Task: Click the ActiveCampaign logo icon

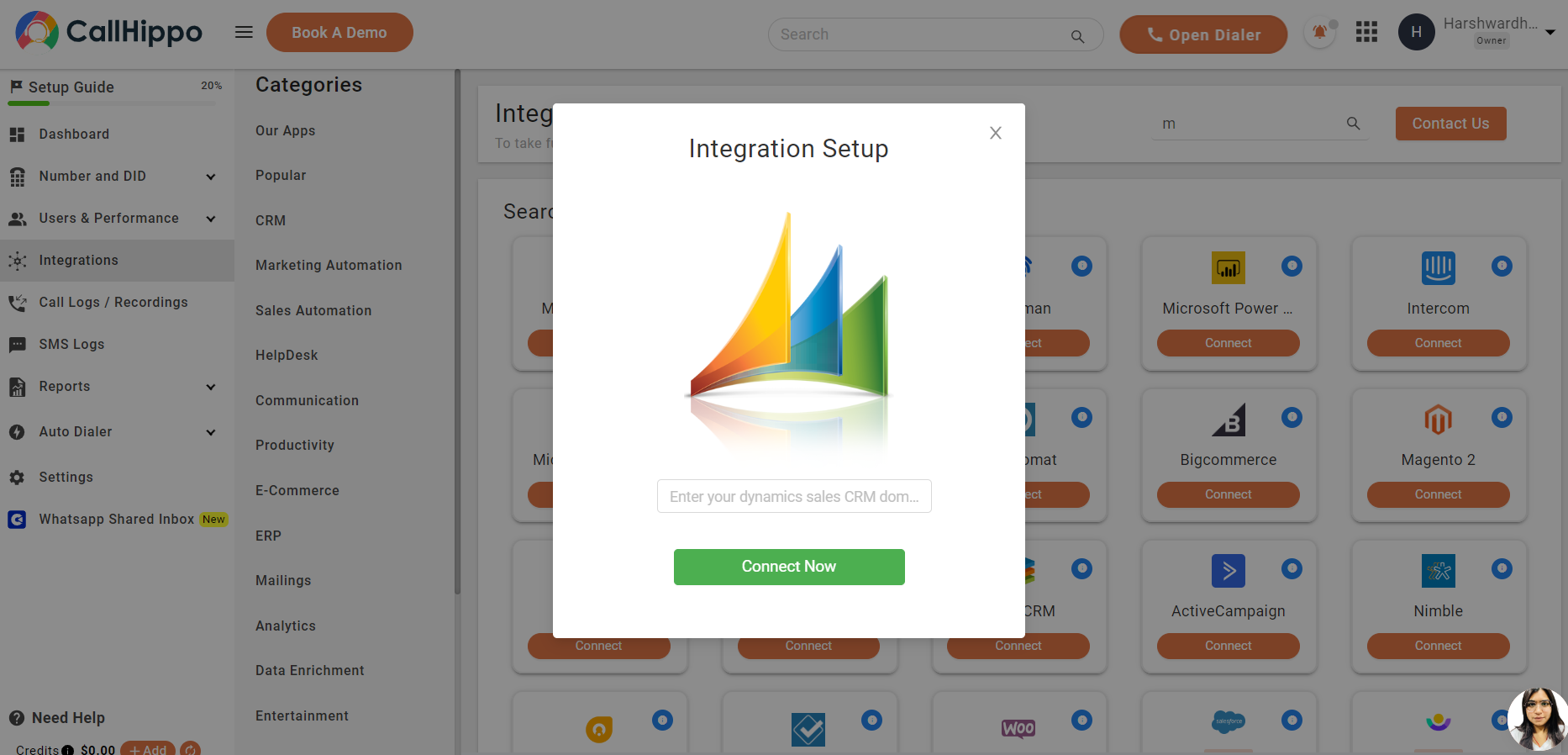Action: (x=1229, y=571)
